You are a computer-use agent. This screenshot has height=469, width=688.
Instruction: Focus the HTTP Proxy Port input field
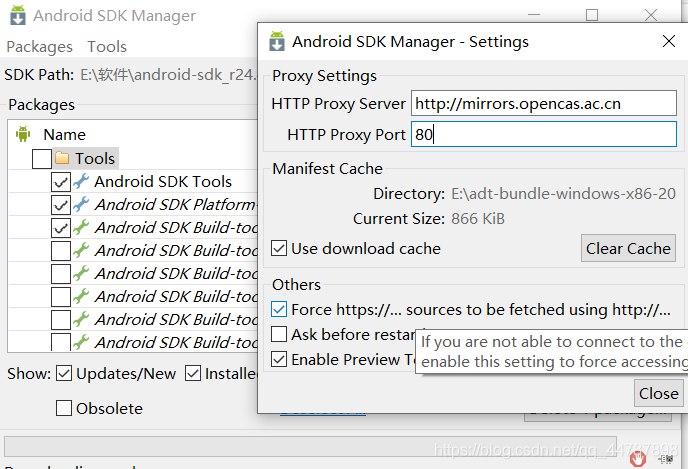point(544,134)
